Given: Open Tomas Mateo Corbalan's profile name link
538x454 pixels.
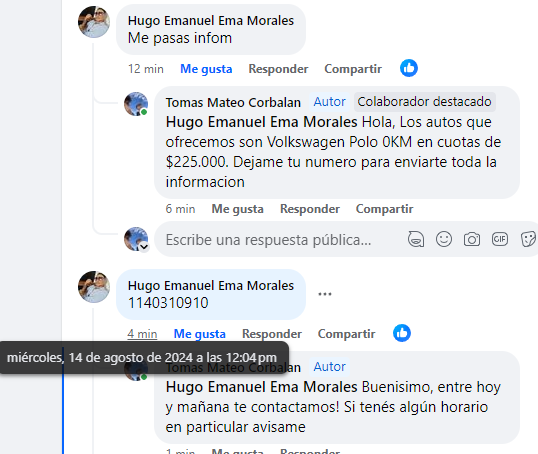Looking at the screenshot, I should [x=233, y=103].
